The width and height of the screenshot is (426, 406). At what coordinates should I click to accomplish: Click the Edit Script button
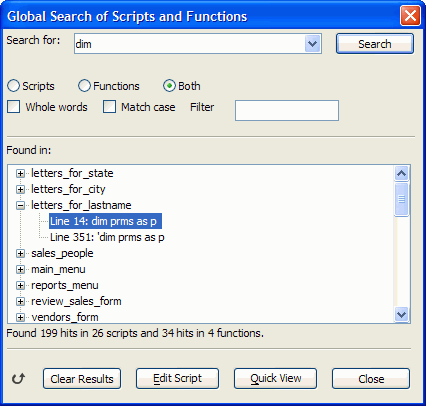pos(177,378)
